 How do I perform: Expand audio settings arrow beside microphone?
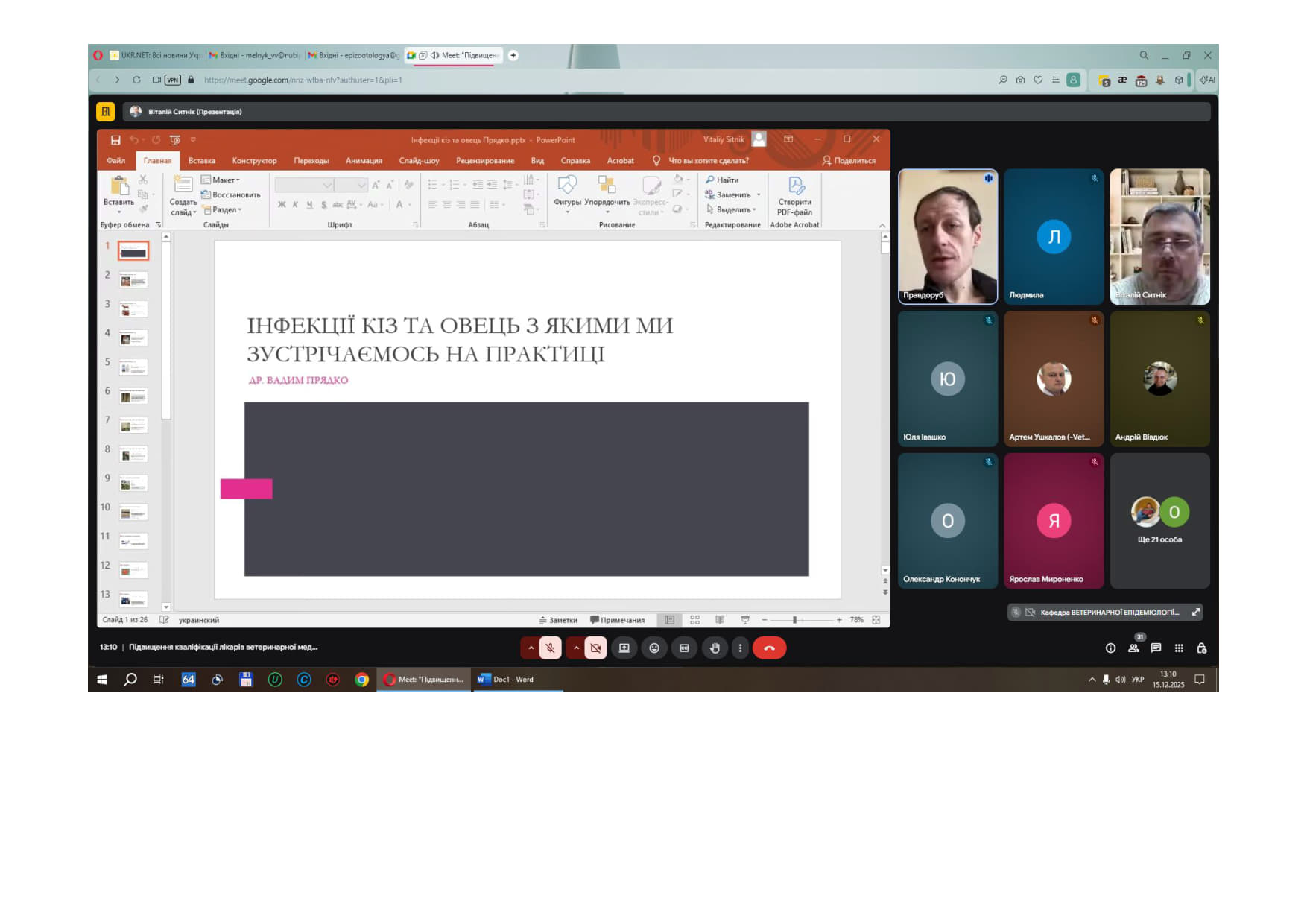click(x=531, y=648)
